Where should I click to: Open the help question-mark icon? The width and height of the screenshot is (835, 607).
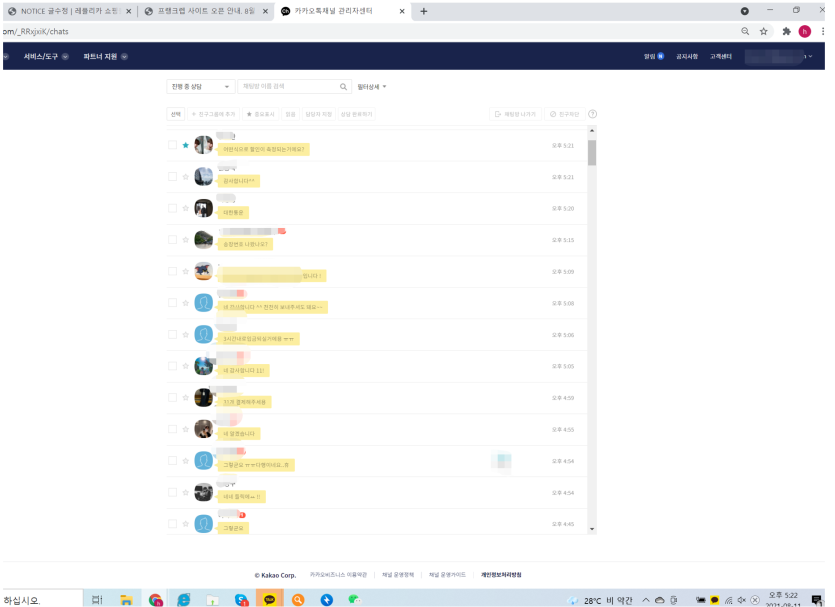(592, 114)
